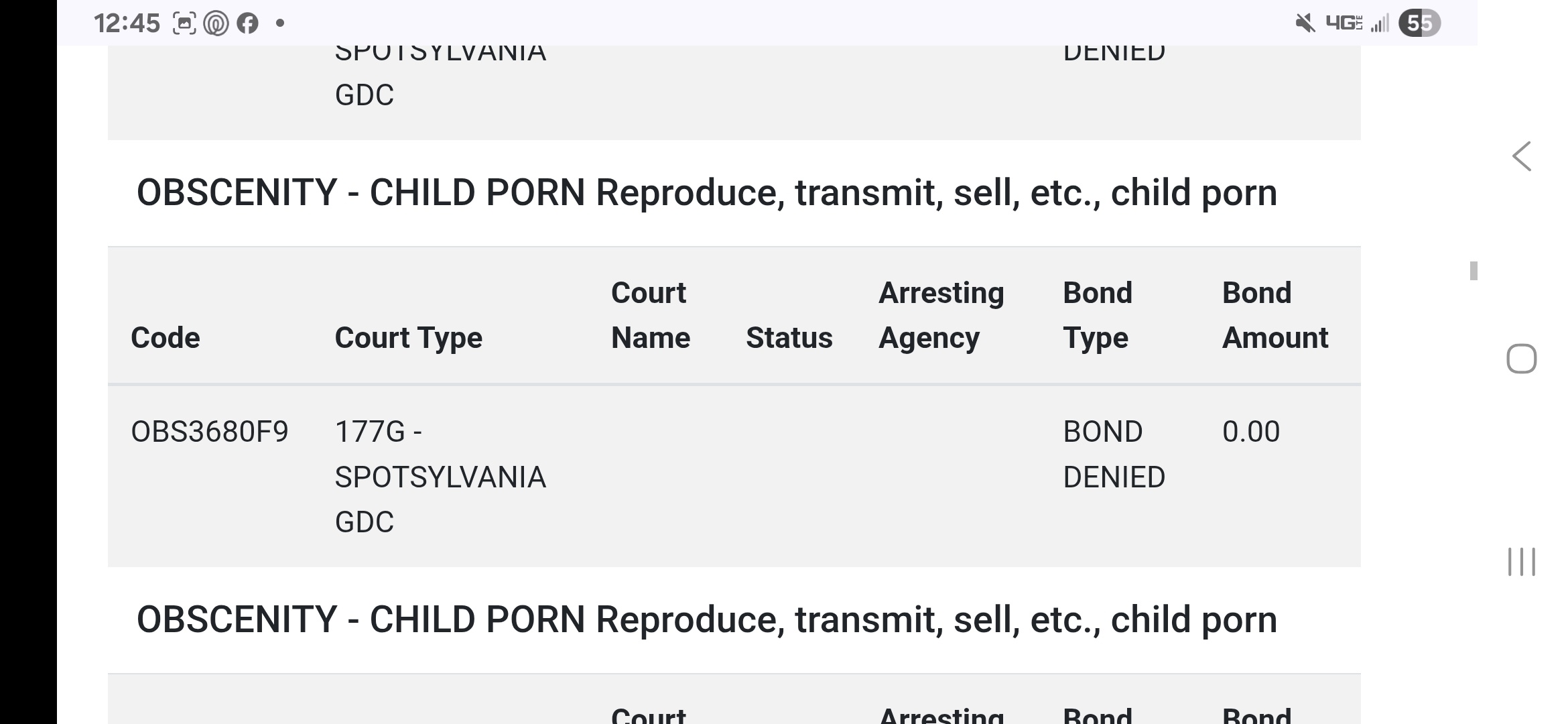This screenshot has height=724, width=1568.
Task: Click the Arresting Agency column header
Action: [x=941, y=315]
